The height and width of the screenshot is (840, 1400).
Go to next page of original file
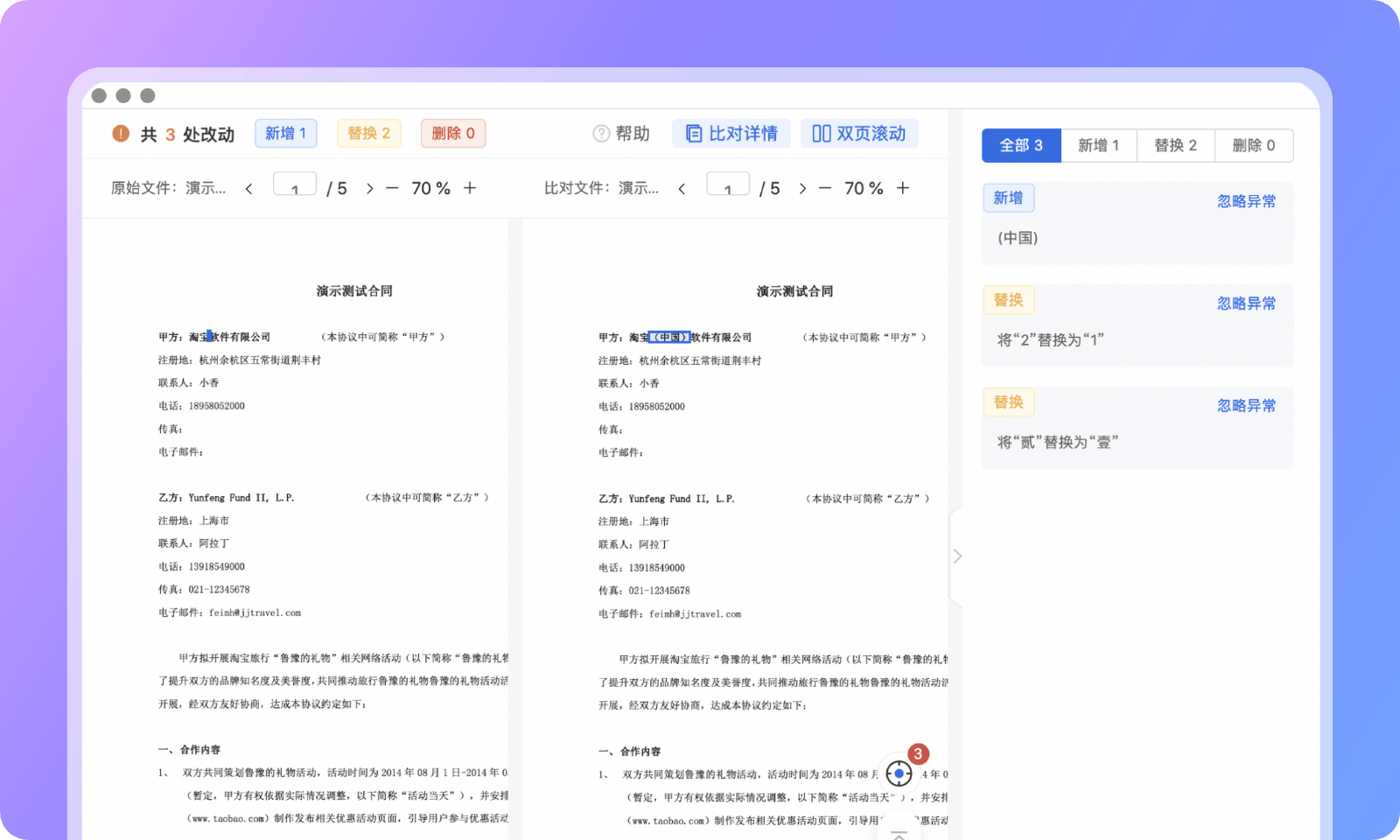tap(369, 189)
